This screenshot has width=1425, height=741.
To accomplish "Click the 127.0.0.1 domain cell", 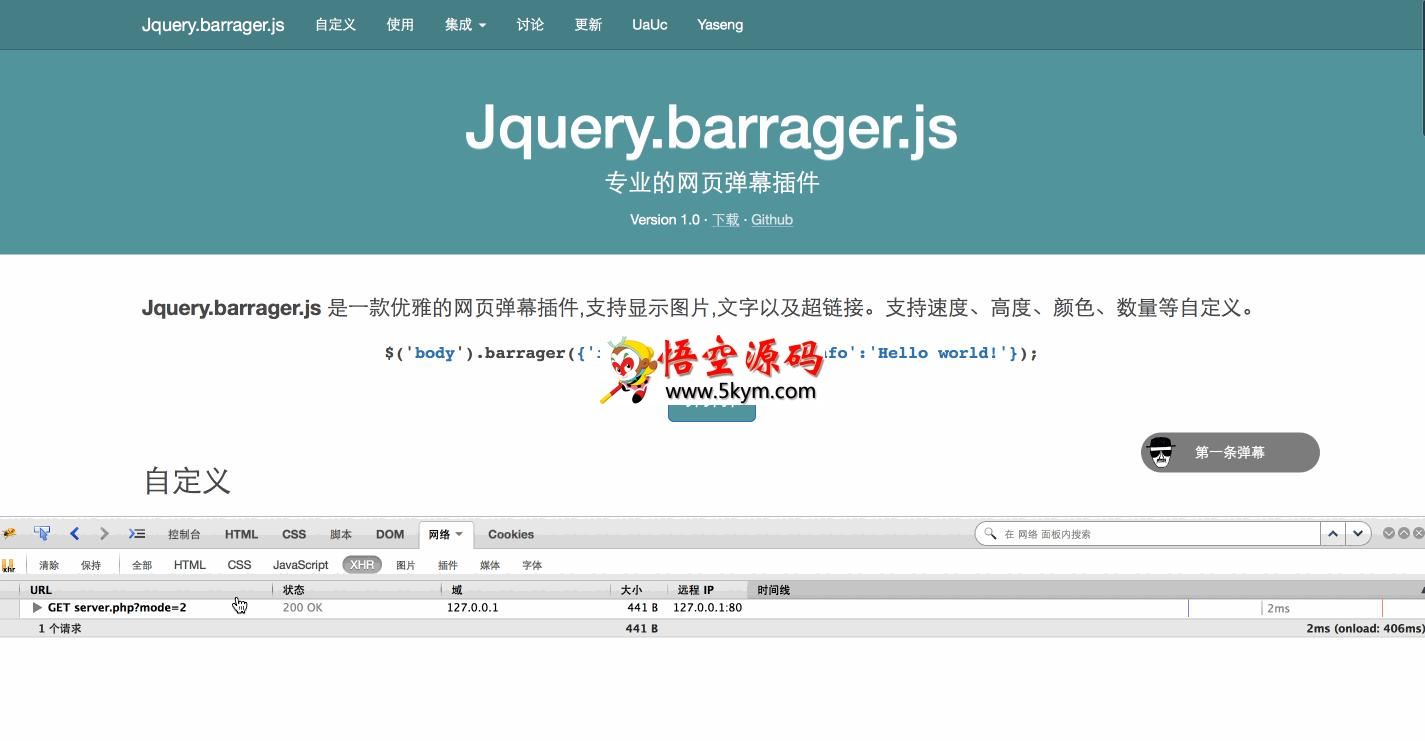I will pos(472,608).
